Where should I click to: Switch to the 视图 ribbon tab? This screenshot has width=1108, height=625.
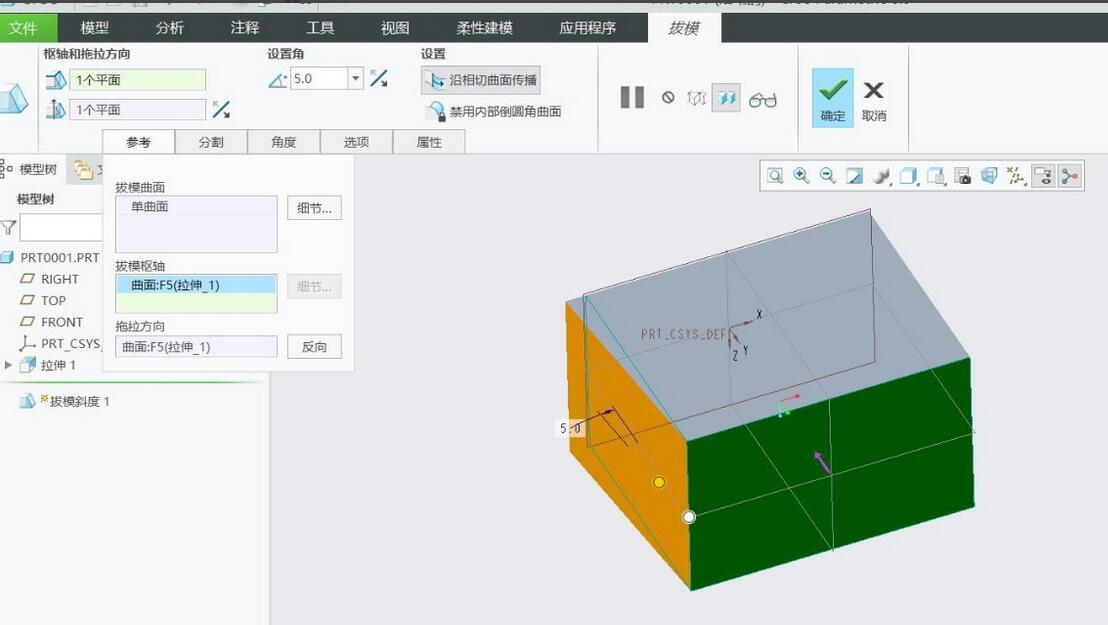[x=395, y=28]
